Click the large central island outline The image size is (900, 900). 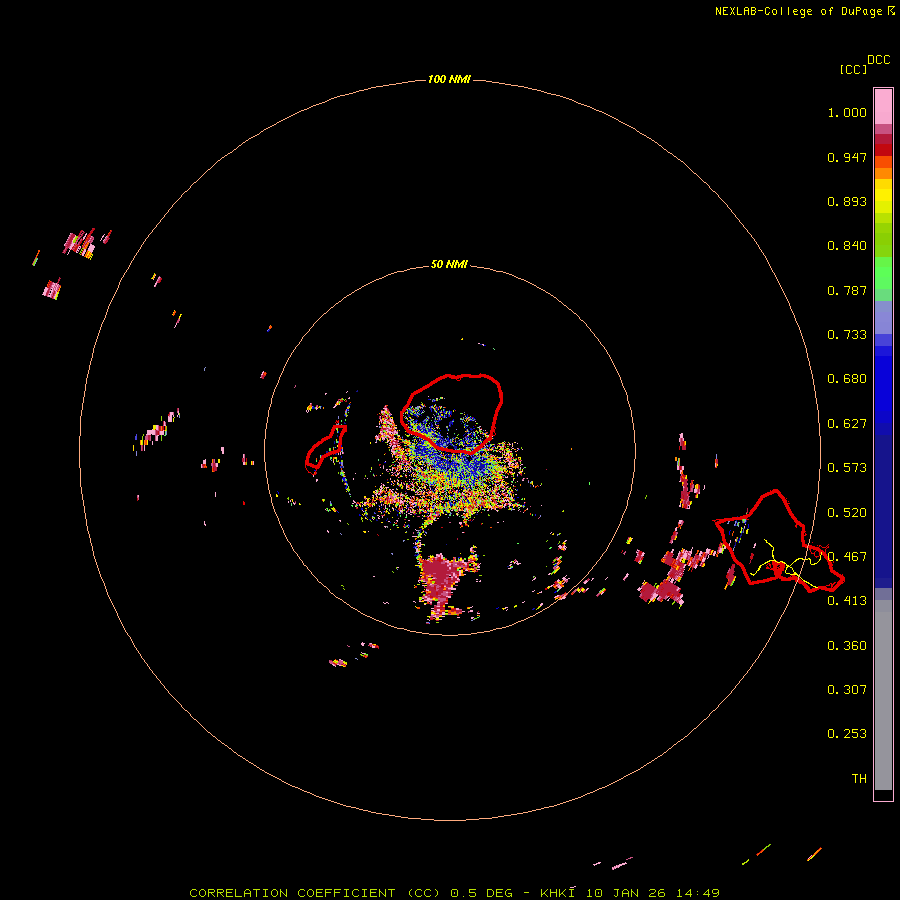point(452,412)
